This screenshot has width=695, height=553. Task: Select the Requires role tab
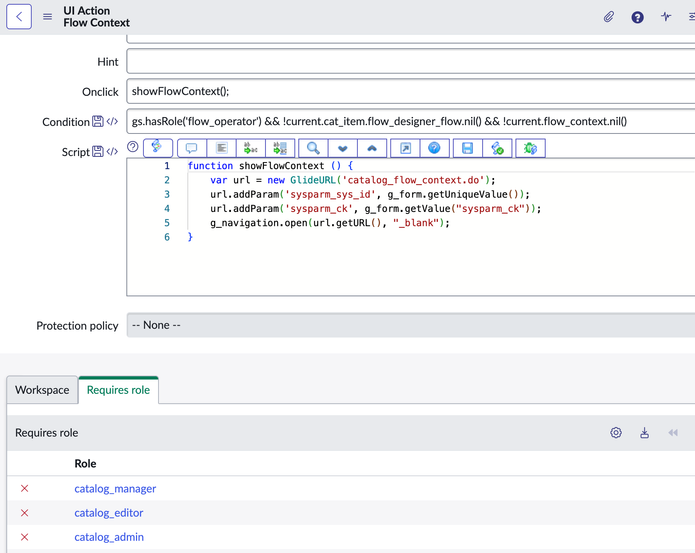(118, 390)
